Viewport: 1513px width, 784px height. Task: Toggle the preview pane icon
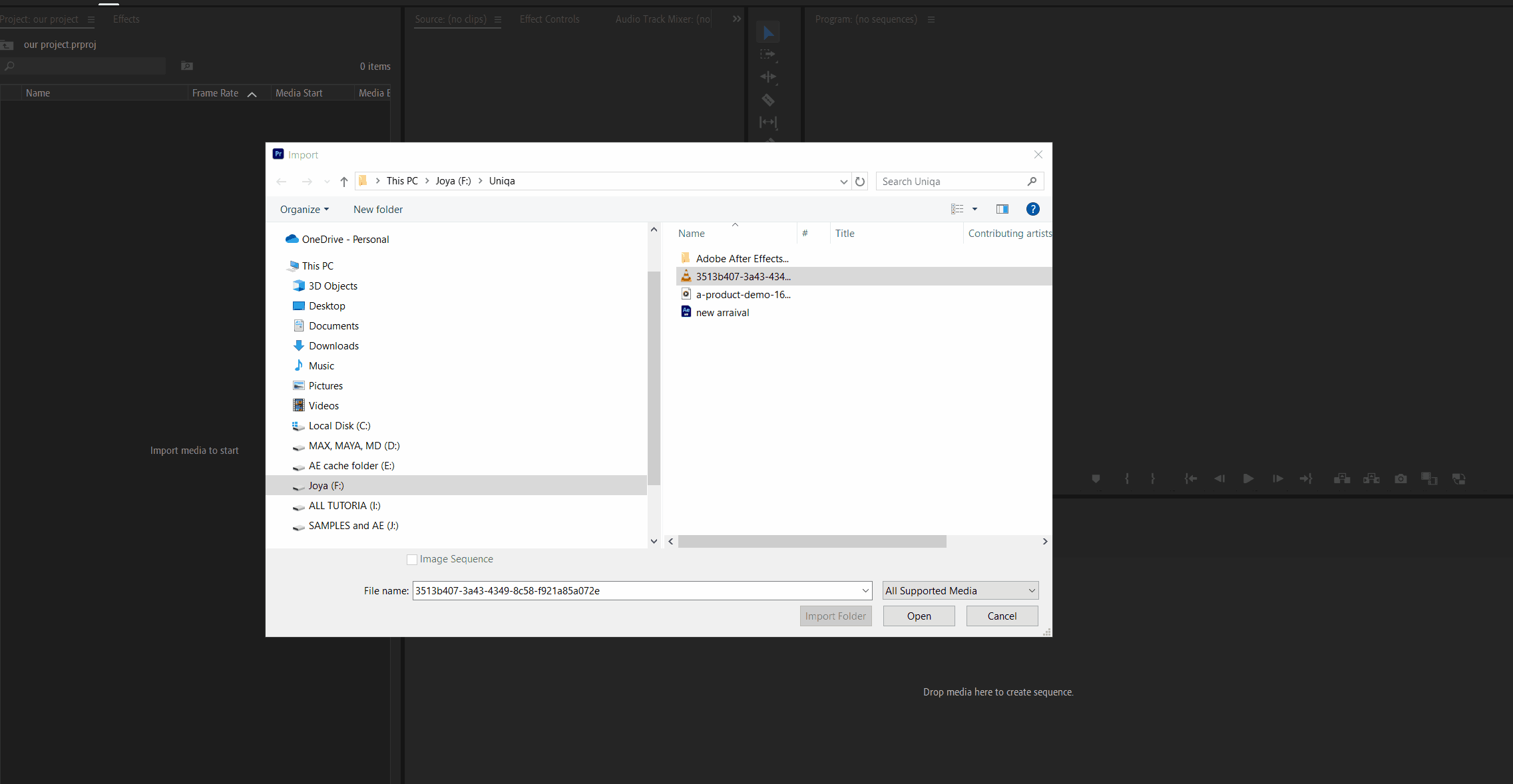coord(1002,209)
